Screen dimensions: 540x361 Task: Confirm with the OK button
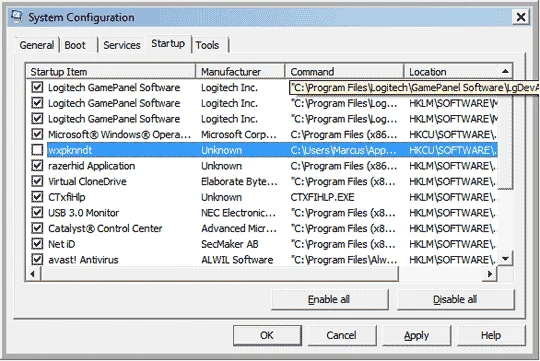[x=267, y=335]
